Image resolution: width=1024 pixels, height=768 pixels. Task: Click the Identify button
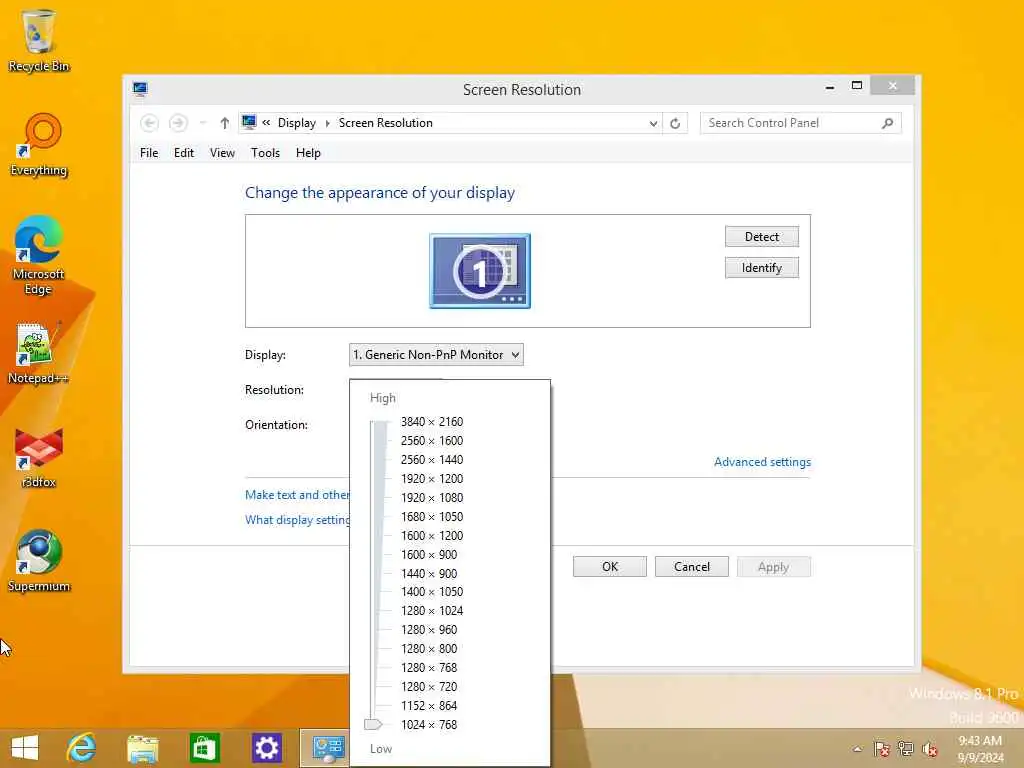pyautogui.click(x=761, y=268)
